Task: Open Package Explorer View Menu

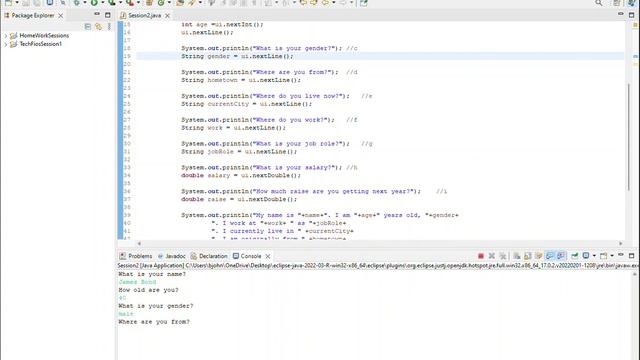Action: [x=109, y=27]
